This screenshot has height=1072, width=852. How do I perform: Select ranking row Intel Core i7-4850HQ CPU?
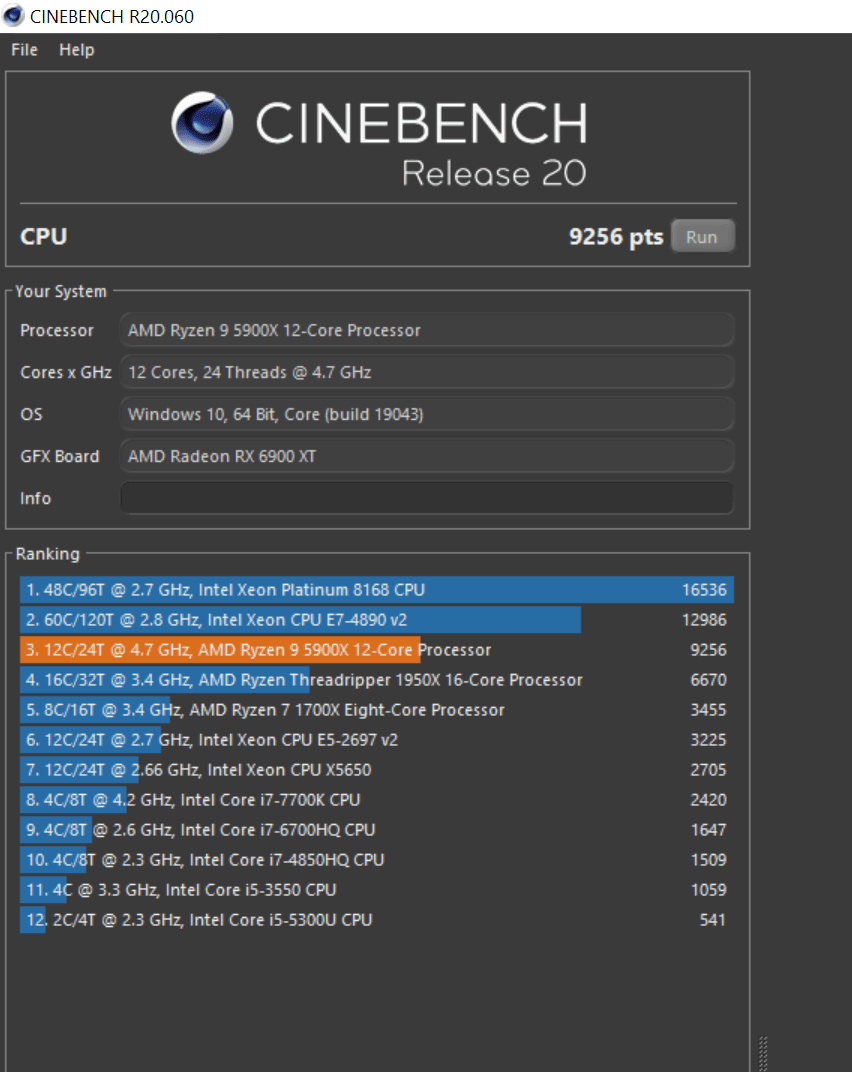pos(377,860)
